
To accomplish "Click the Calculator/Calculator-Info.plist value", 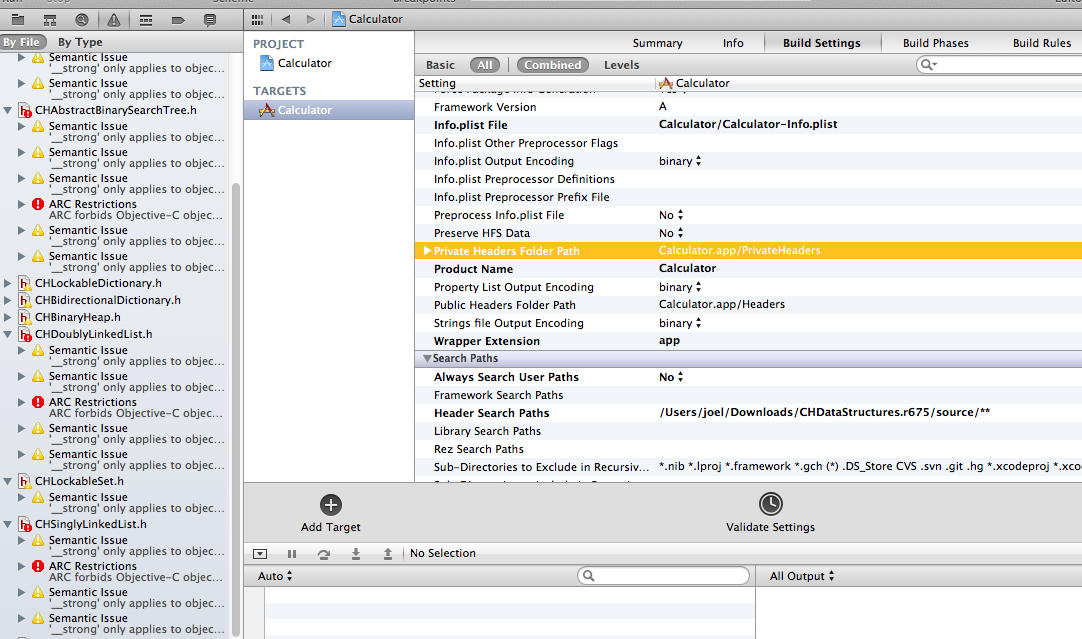I will tap(748, 124).
